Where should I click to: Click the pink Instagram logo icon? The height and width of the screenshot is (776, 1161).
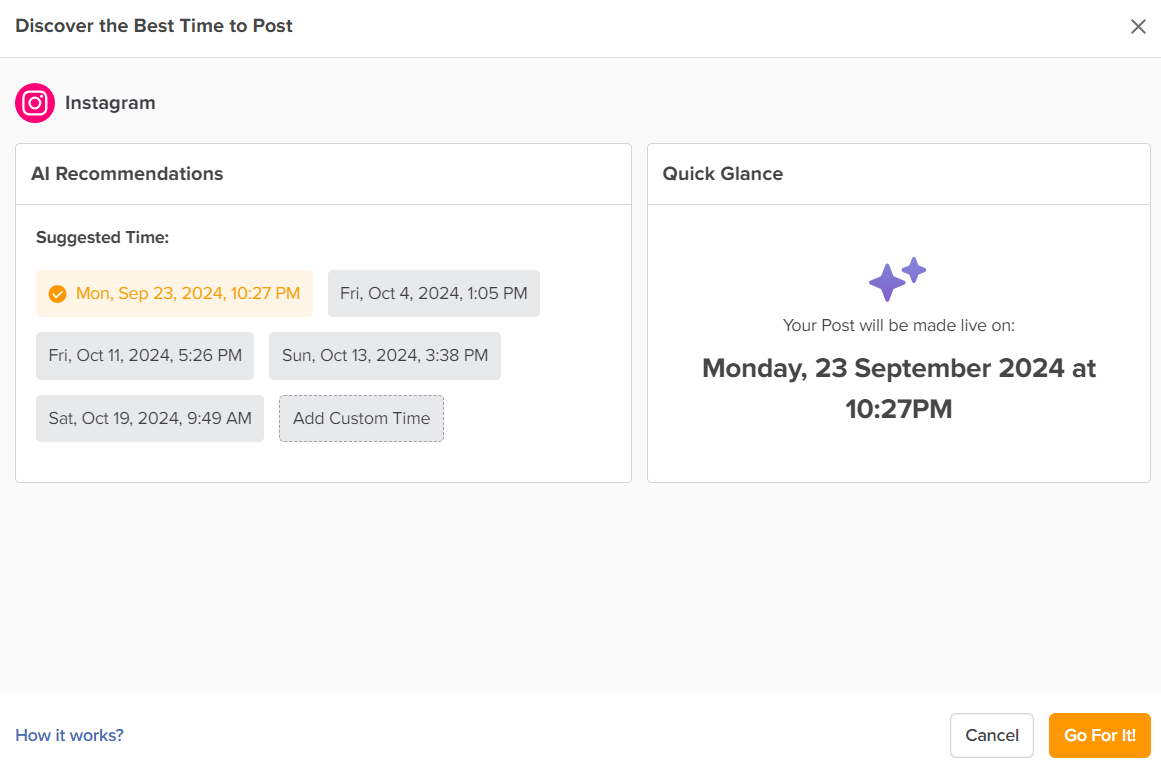pyautogui.click(x=35, y=103)
